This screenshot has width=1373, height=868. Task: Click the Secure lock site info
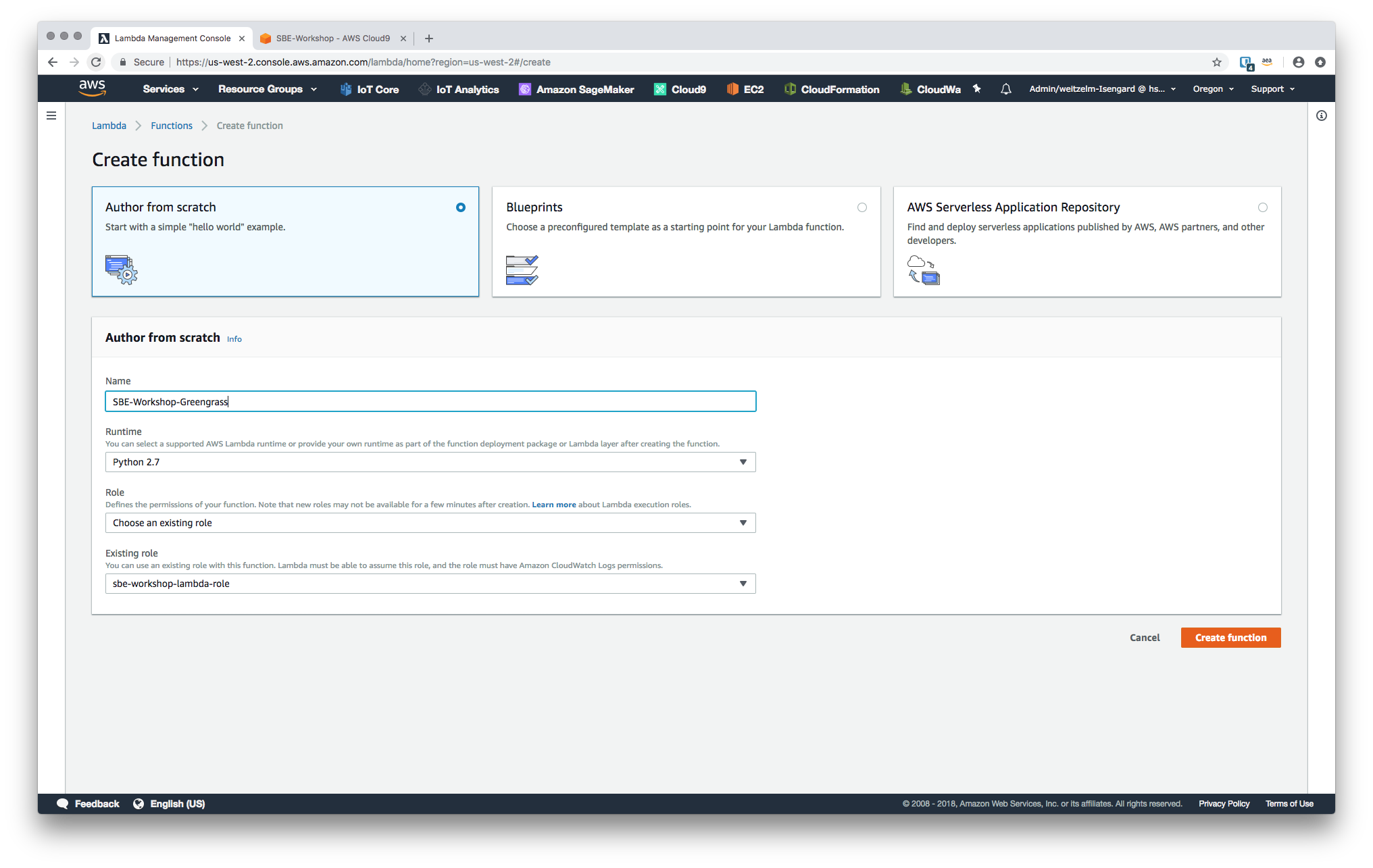(x=141, y=62)
